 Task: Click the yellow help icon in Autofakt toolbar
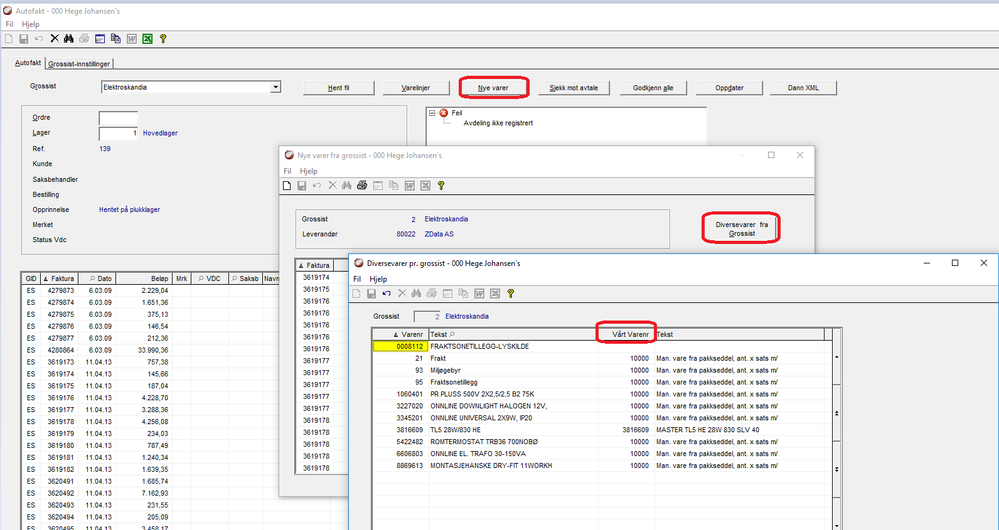point(162,39)
